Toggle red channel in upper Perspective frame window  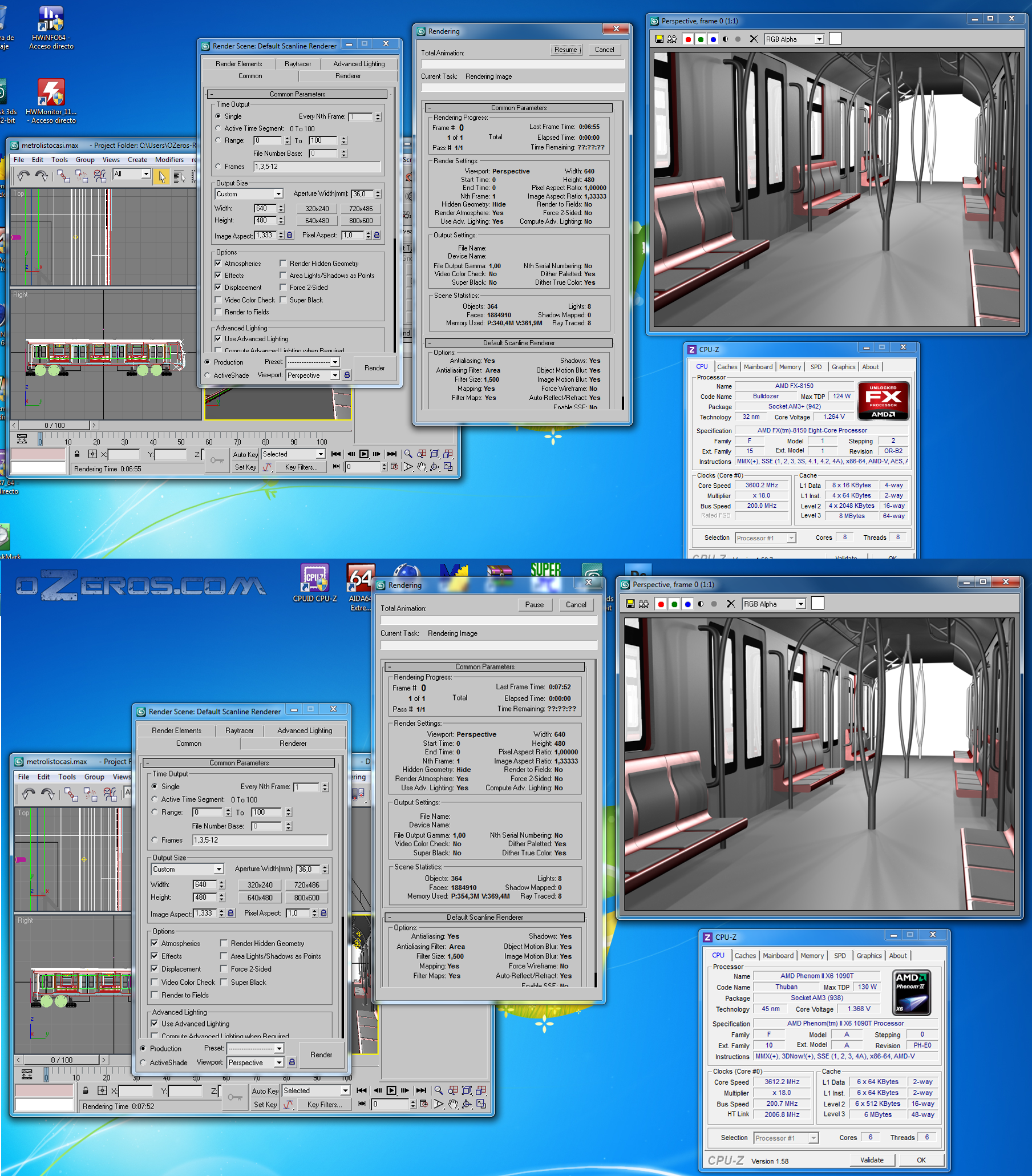pyautogui.click(x=688, y=39)
